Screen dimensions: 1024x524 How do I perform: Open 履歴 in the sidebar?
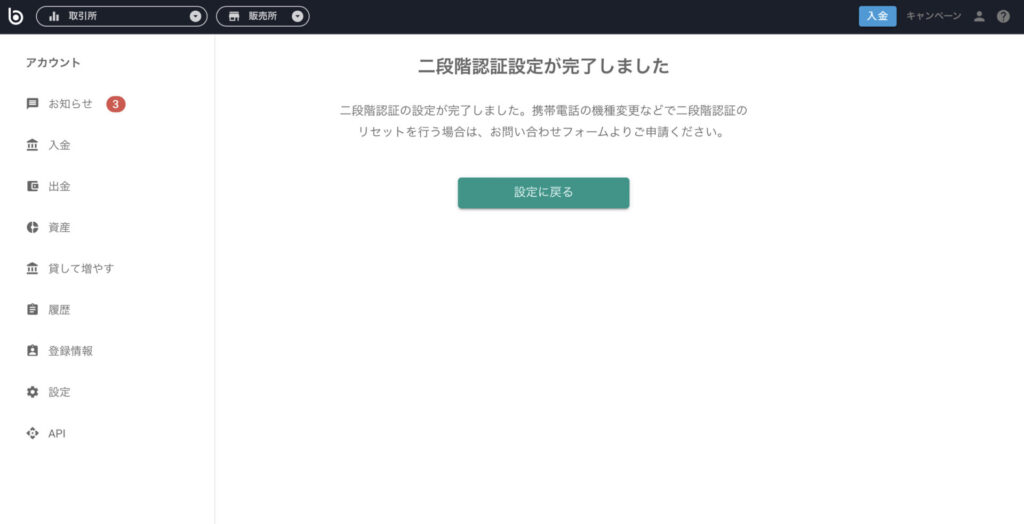click(x=59, y=310)
